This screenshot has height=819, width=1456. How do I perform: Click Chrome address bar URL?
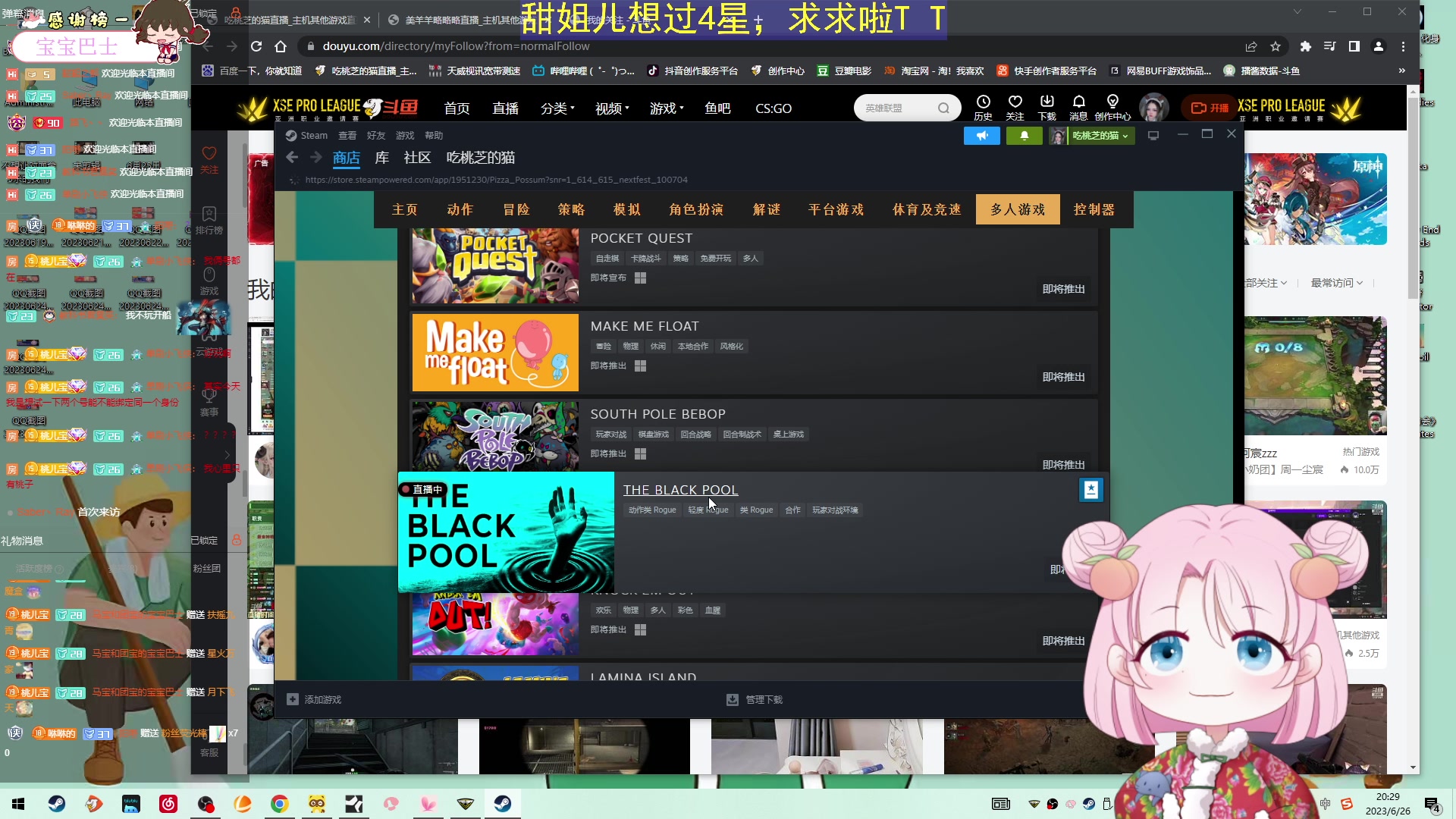click(456, 46)
